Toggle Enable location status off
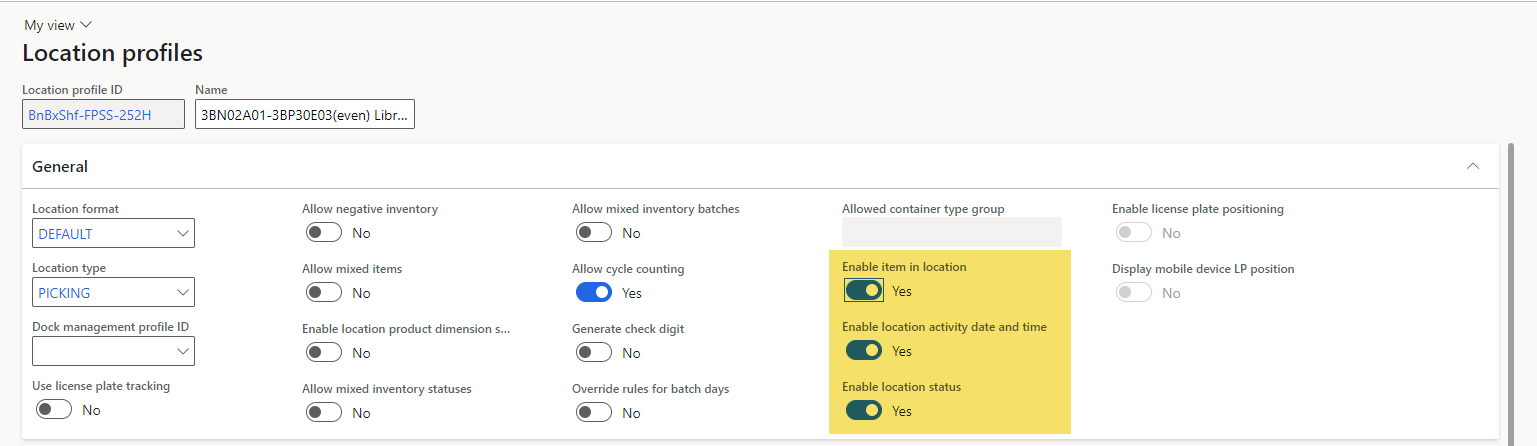 tap(864, 411)
